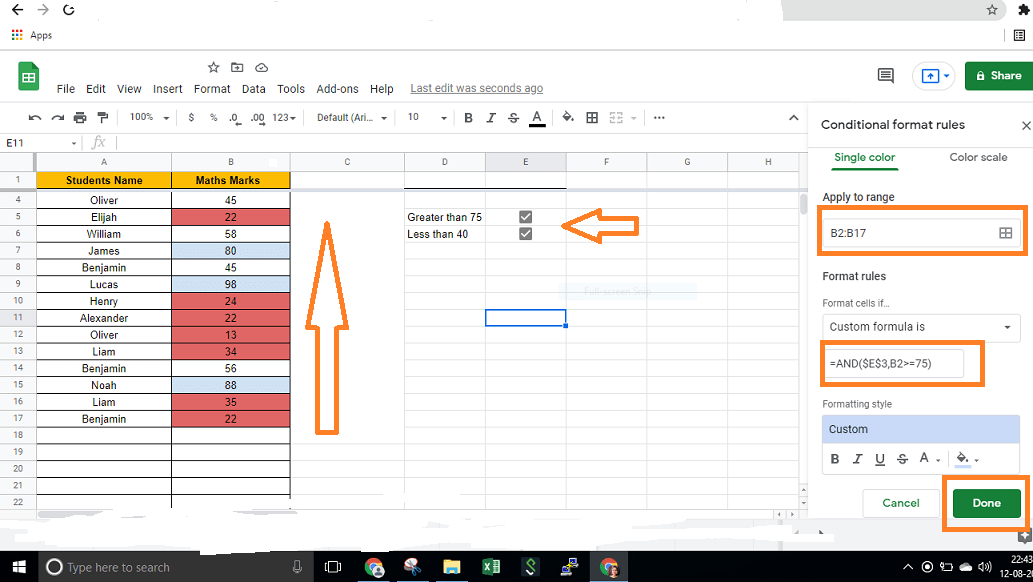Image resolution: width=1033 pixels, height=582 pixels.
Task: Click the grid icon beside the B2:B17 range field
Action: [x=1007, y=232]
